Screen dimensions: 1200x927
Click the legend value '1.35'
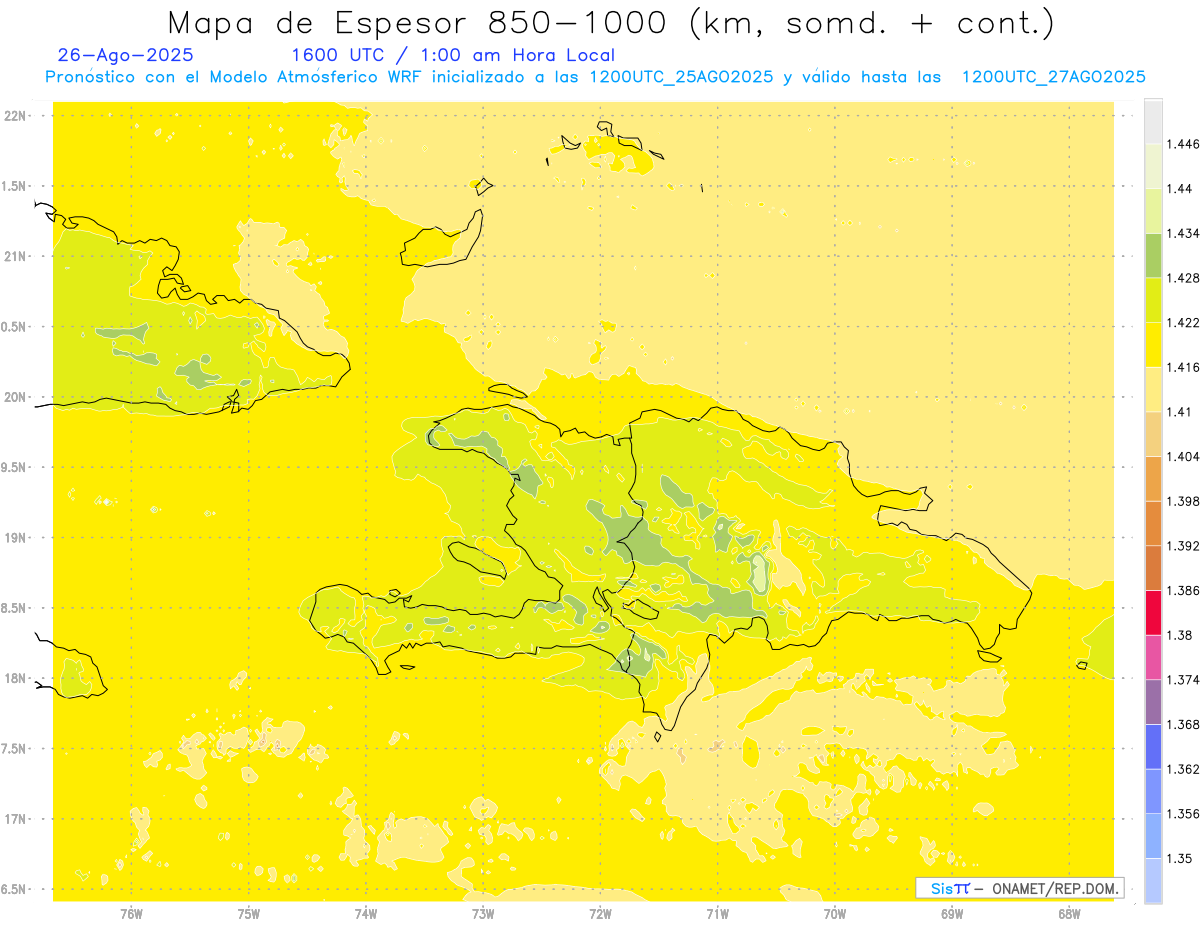coord(1179,858)
